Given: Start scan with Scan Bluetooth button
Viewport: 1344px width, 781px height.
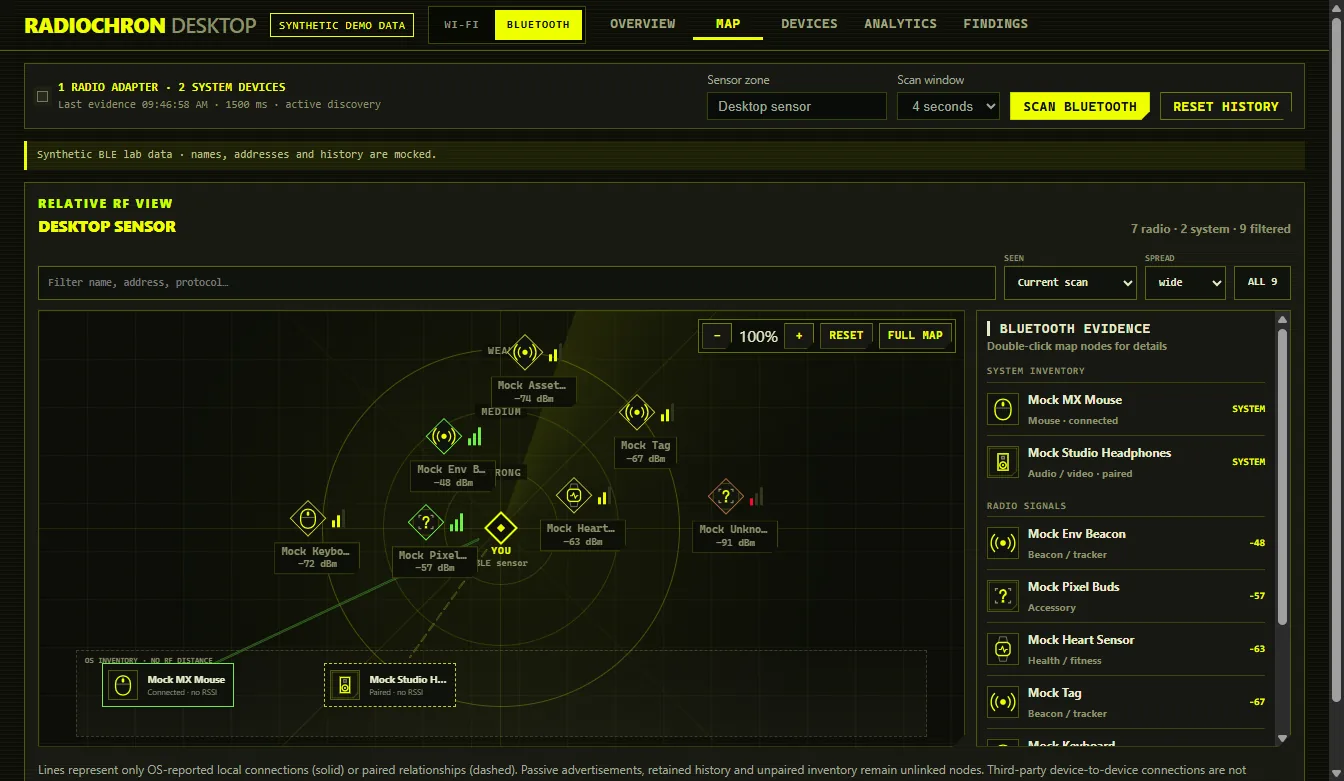Looking at the screenshot, I should coord(1079,106).
